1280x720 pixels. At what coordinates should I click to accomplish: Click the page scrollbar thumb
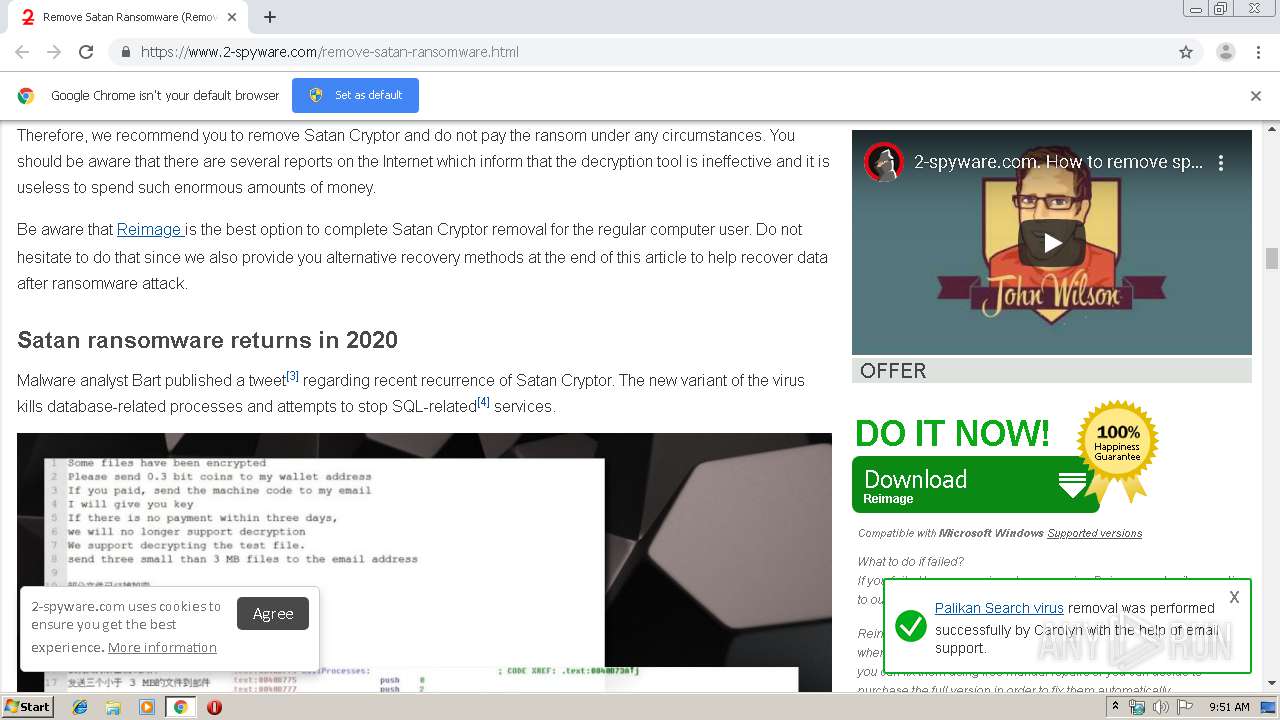coord(1272,259)
